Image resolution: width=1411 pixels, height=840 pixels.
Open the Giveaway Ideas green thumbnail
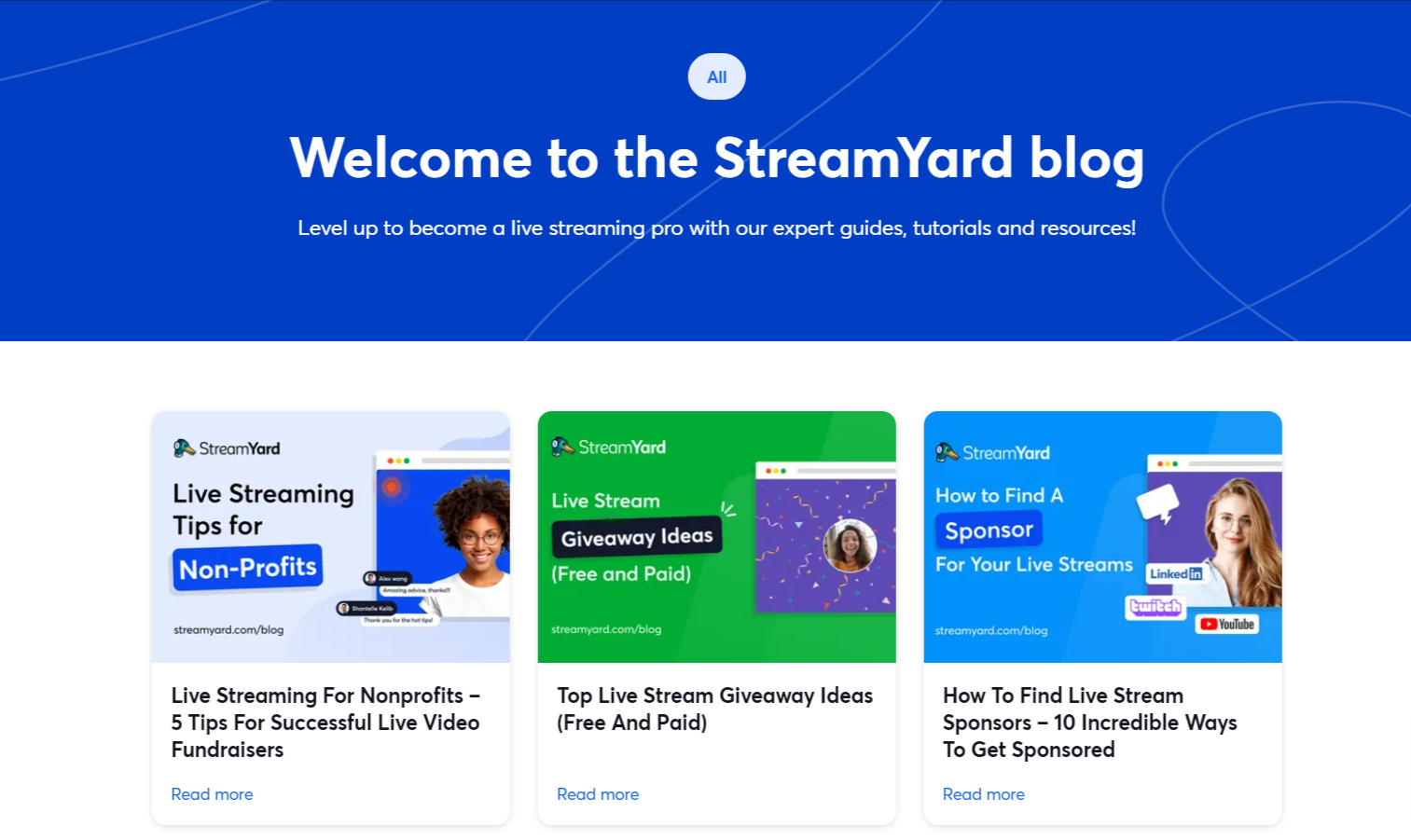[716, 537]
